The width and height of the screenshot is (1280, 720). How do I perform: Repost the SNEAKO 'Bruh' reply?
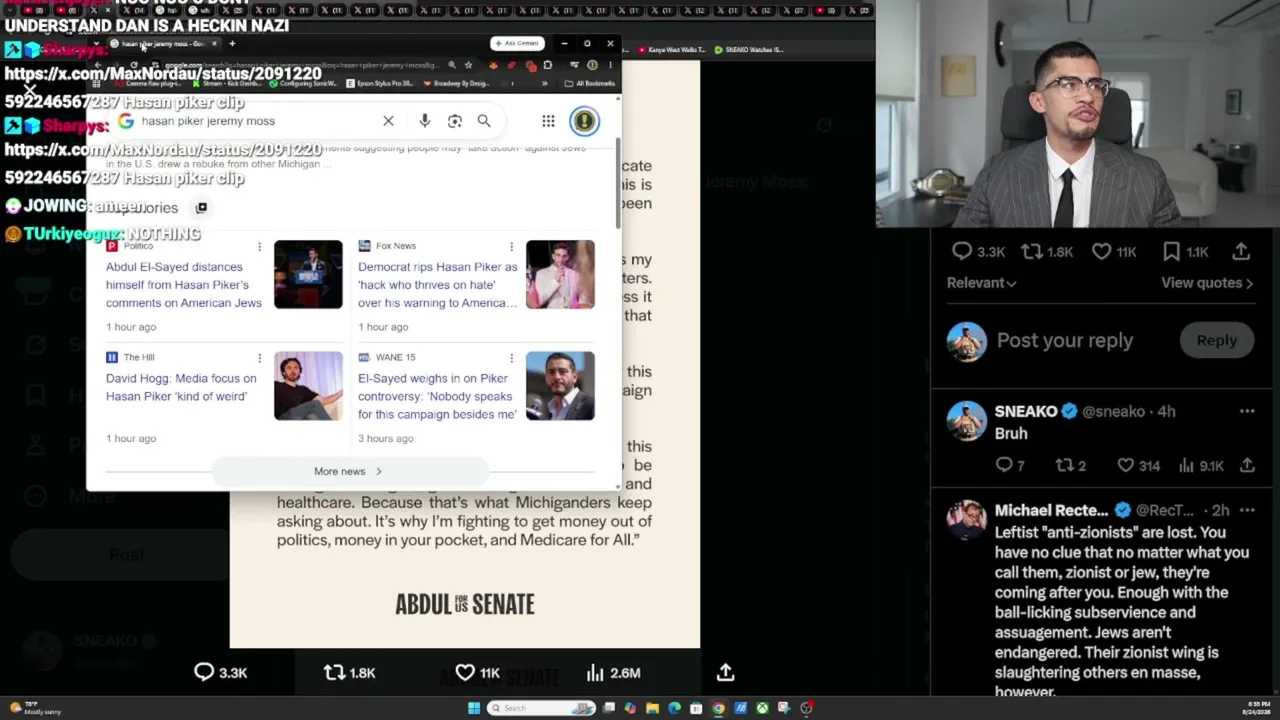[x=1070, y=465]
